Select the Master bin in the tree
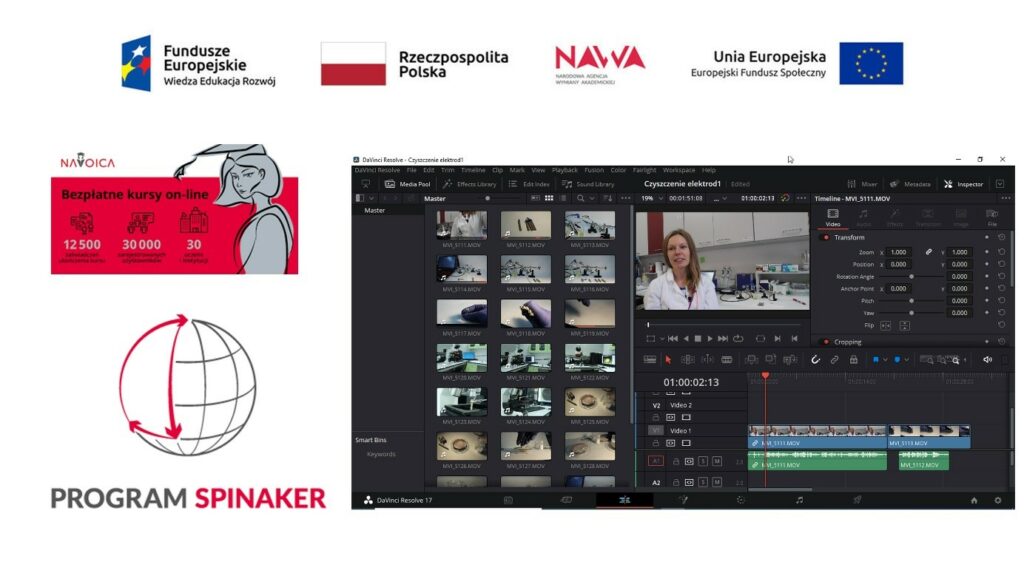This screenshot has height=576, width=1024. tap(375, 211)
